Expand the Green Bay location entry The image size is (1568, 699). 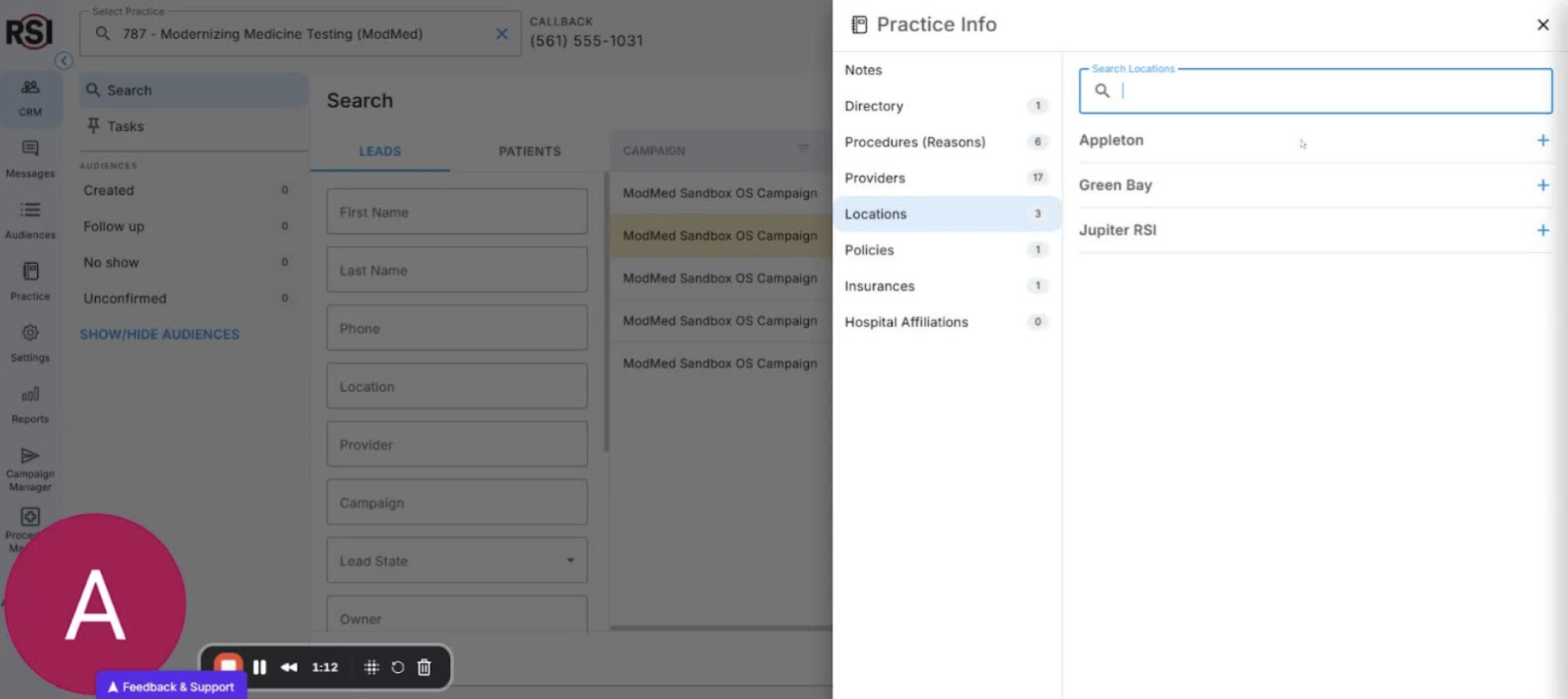click(1542, 186)
